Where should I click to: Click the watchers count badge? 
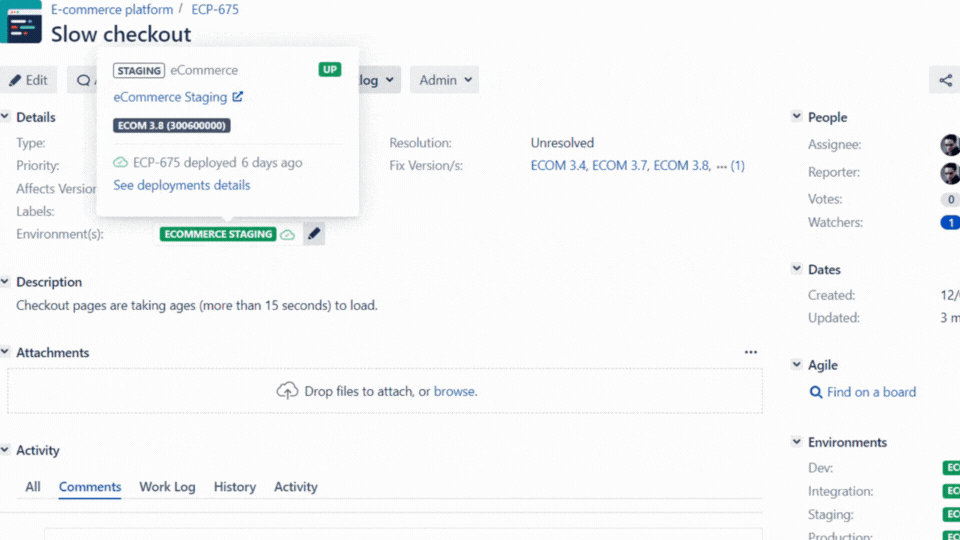950,222
